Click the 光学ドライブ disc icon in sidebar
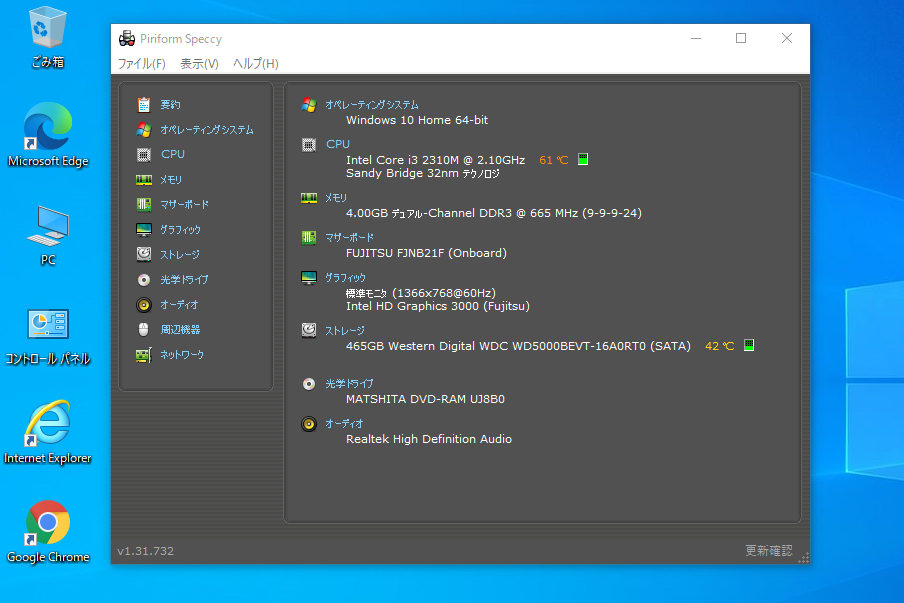Viewport: 904px width, 603px height. pyautogui.click(x=144, y=280)
